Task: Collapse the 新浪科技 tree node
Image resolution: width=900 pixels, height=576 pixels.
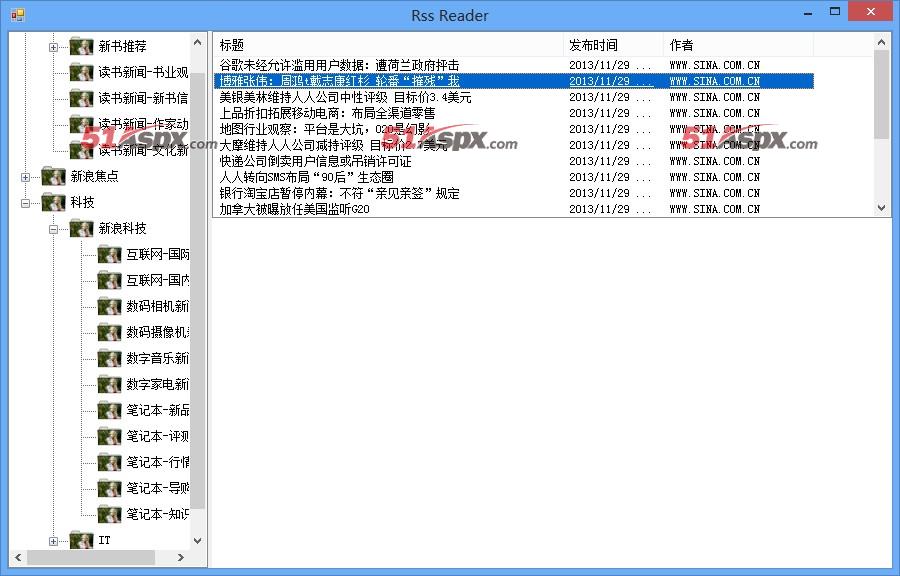Action: 53,229
